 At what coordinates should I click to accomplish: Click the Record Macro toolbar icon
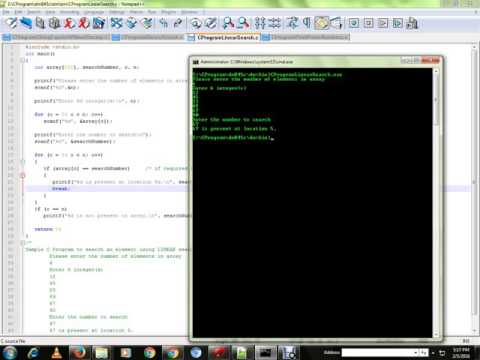pos(354,23)
